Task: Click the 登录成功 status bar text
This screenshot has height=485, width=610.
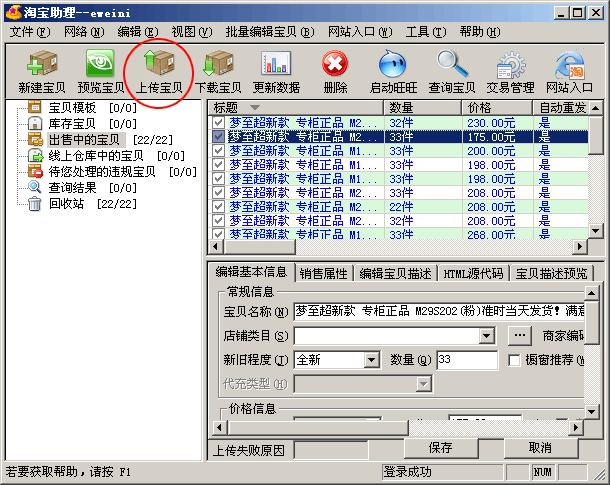Action: (407, 472)
